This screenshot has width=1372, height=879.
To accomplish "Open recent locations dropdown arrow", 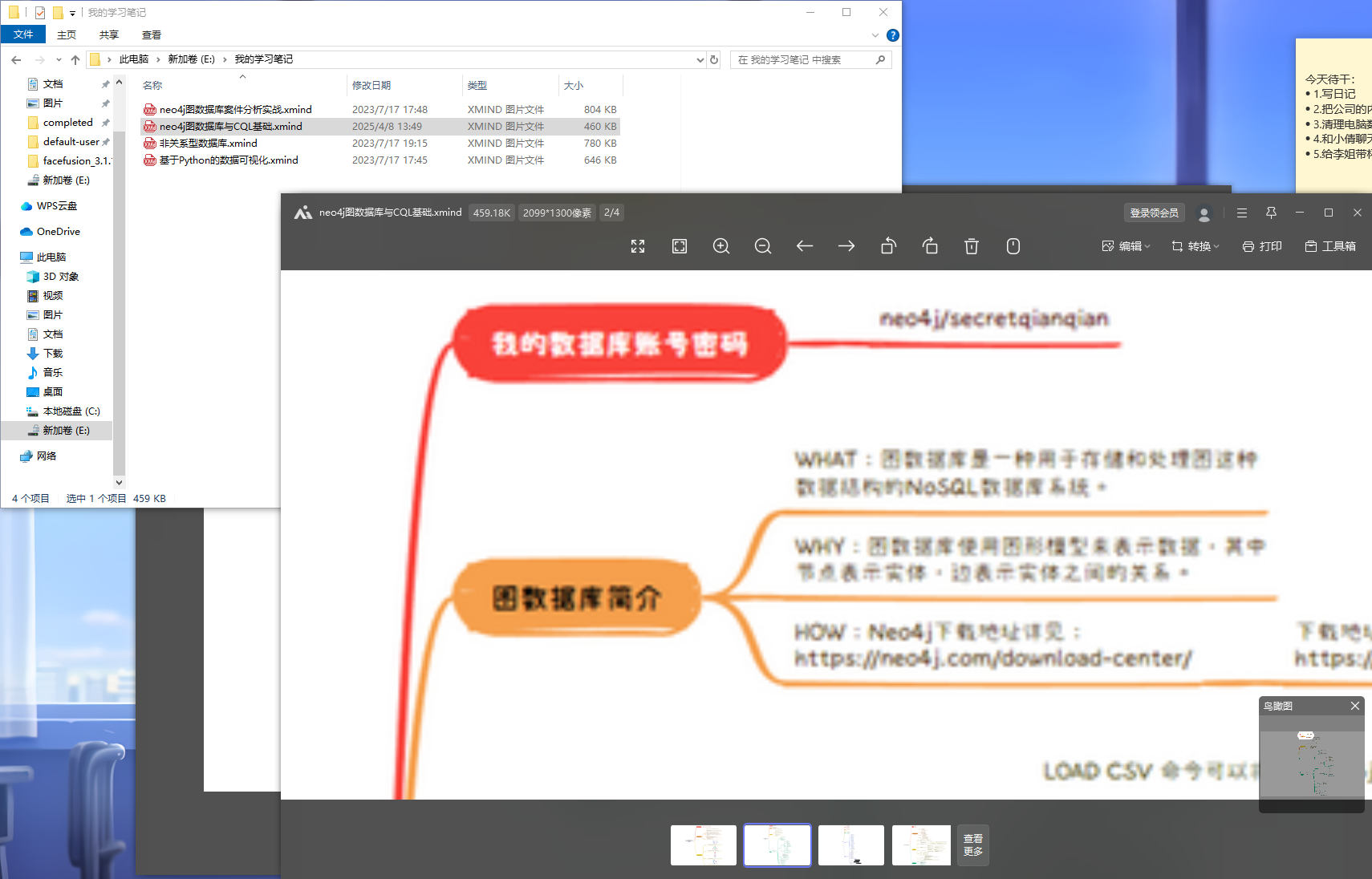I will click(59, 59).
